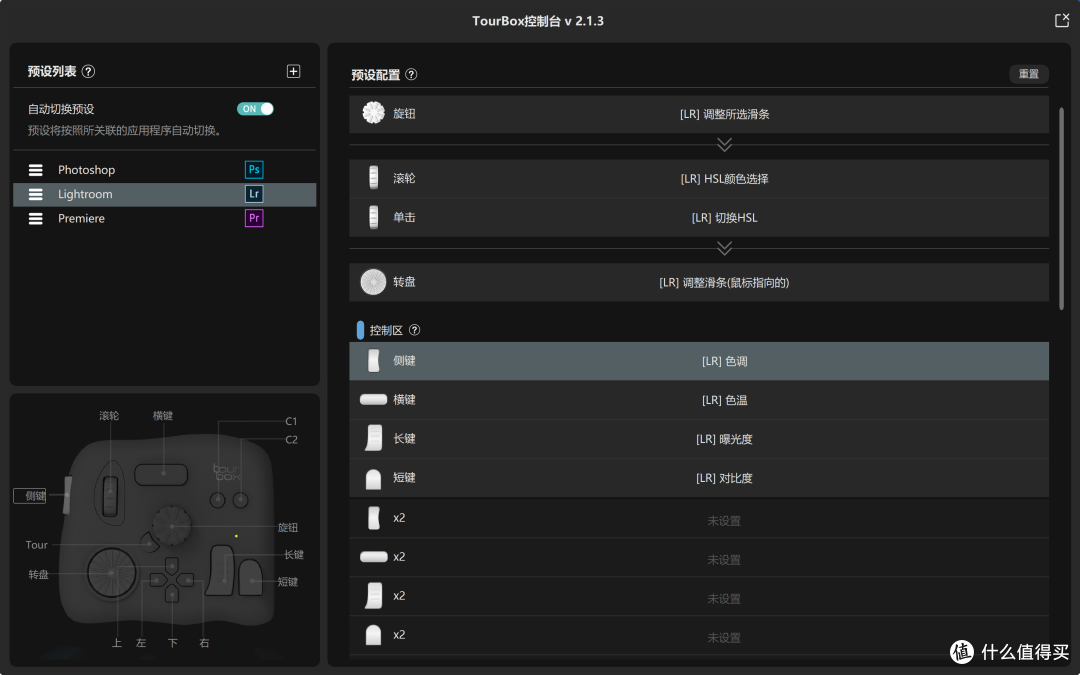Viewport: 1080px width, 675px height.
Task: Click the [LR] 调整所选滑条 assignment
Action: coord(724,114)
